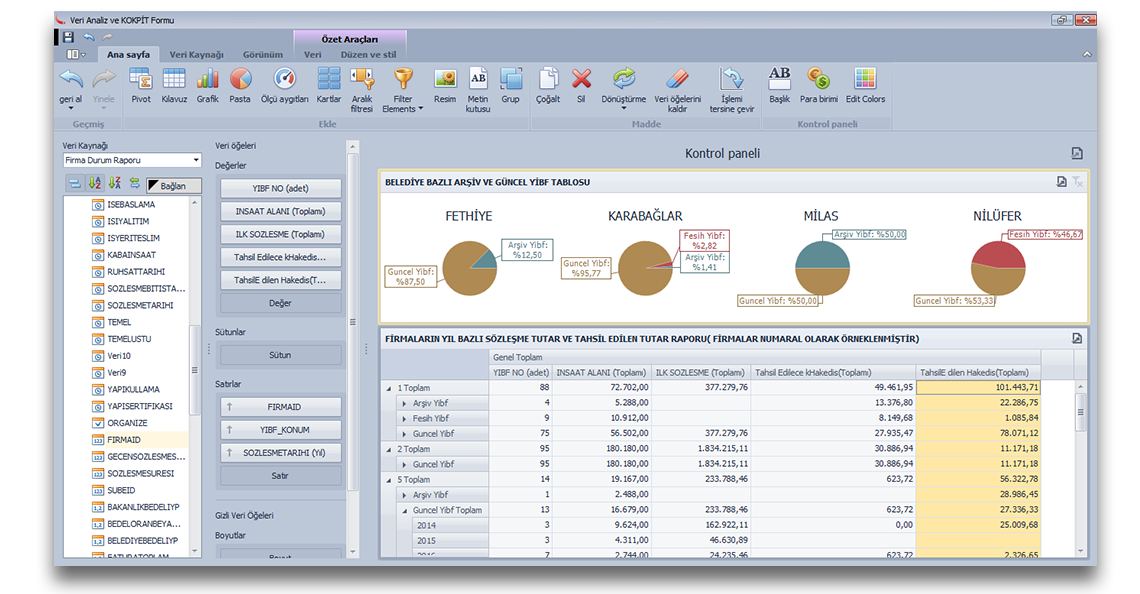Insert a Pivot table element
This screenshot has height=594, width=1140.
click(141, 84)
